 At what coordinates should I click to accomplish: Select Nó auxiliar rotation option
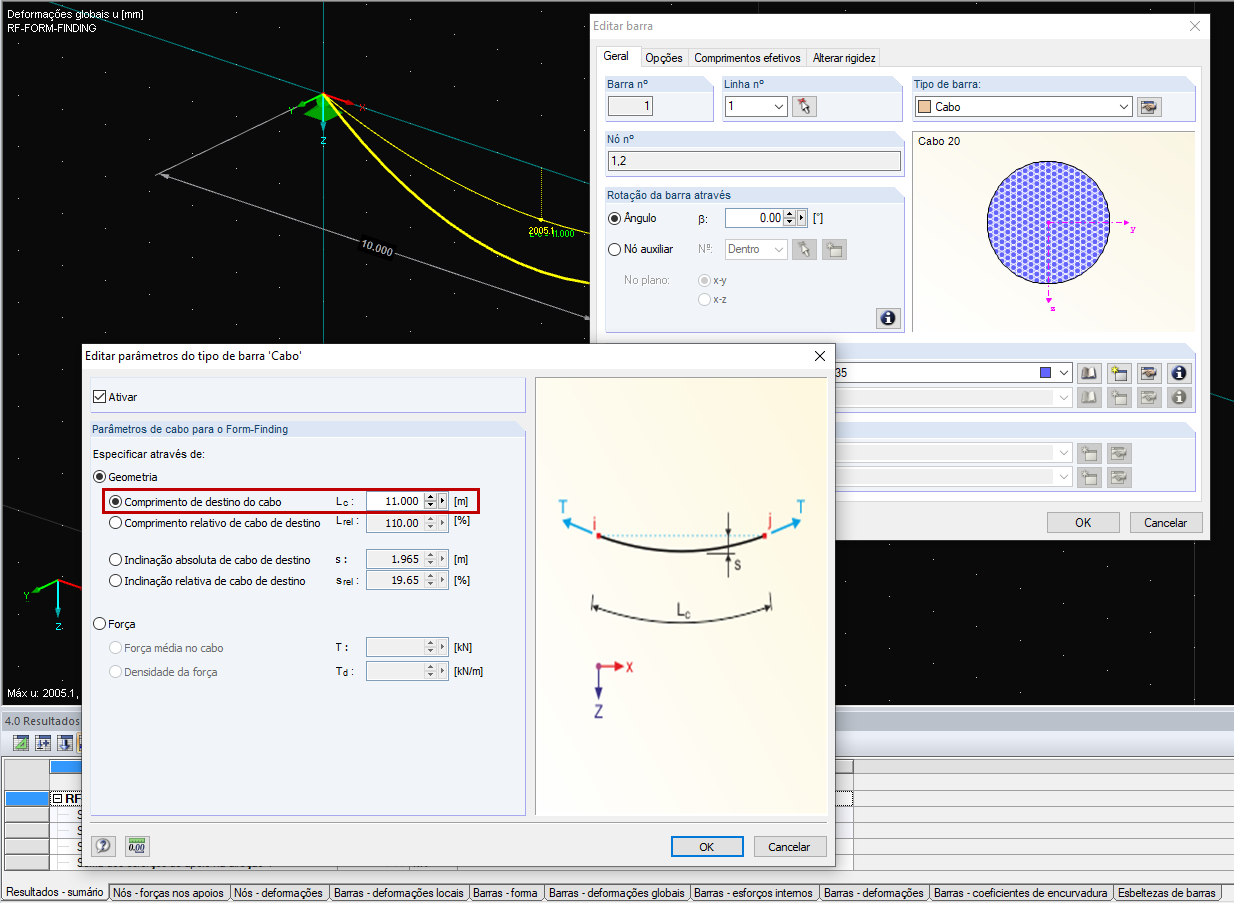615,249
